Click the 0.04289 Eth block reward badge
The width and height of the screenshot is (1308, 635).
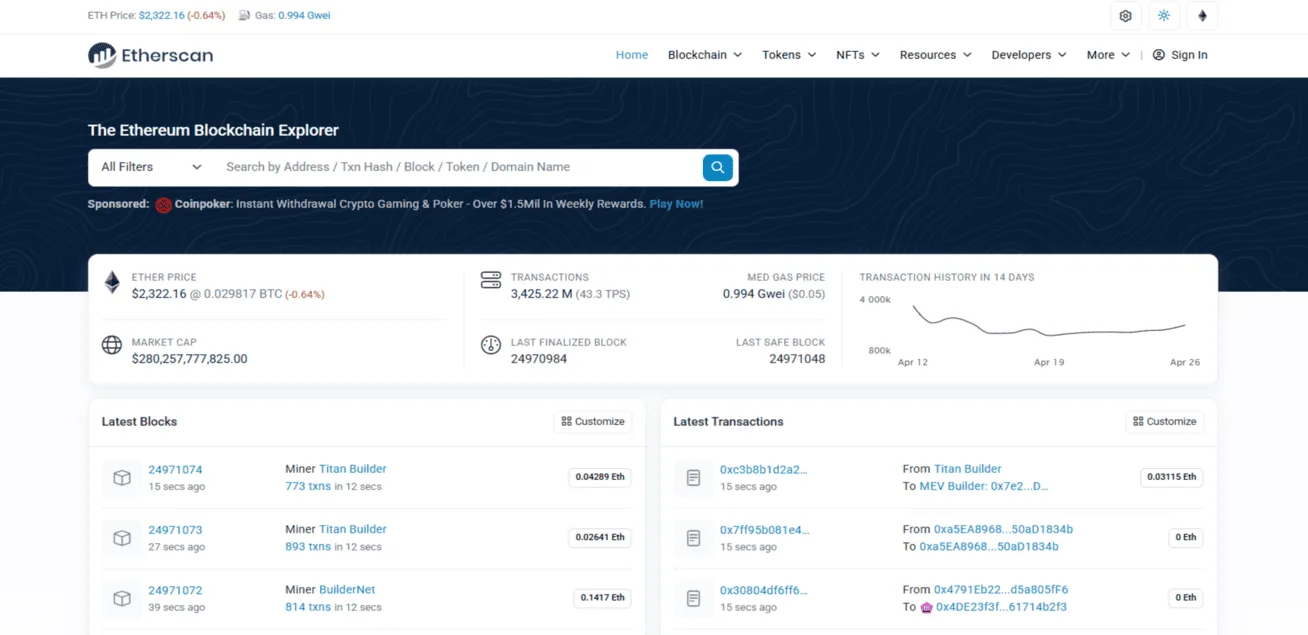(600, 478)
